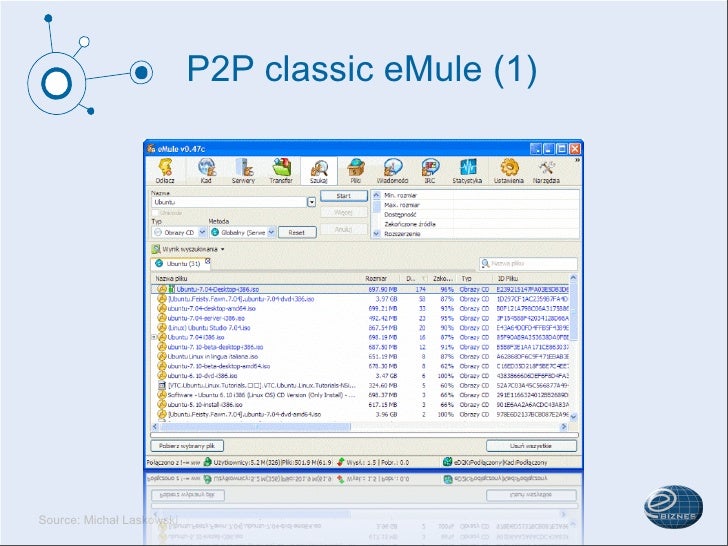728x546 pixels.
Task: Open the Transfer panel
Action: [281, 168]
